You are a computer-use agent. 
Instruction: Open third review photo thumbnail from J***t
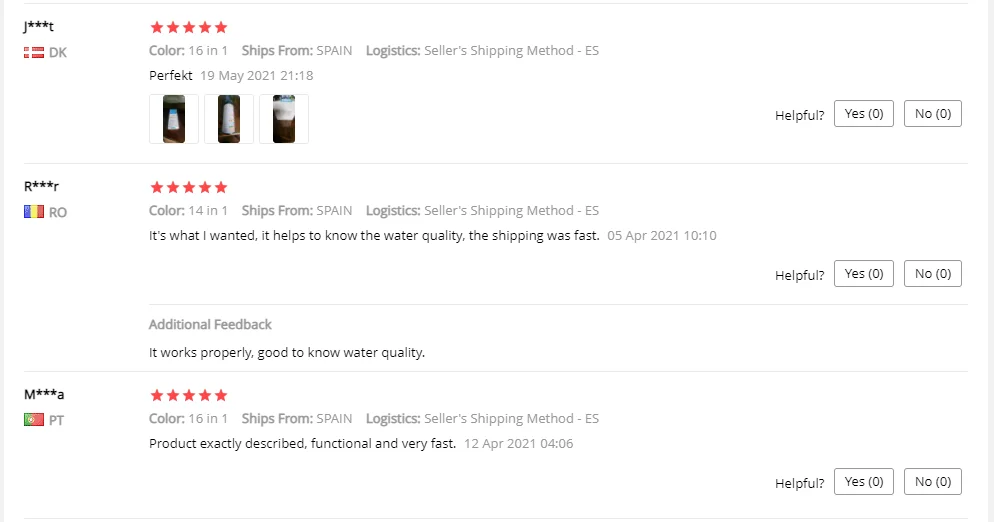(x=284, y=119)
